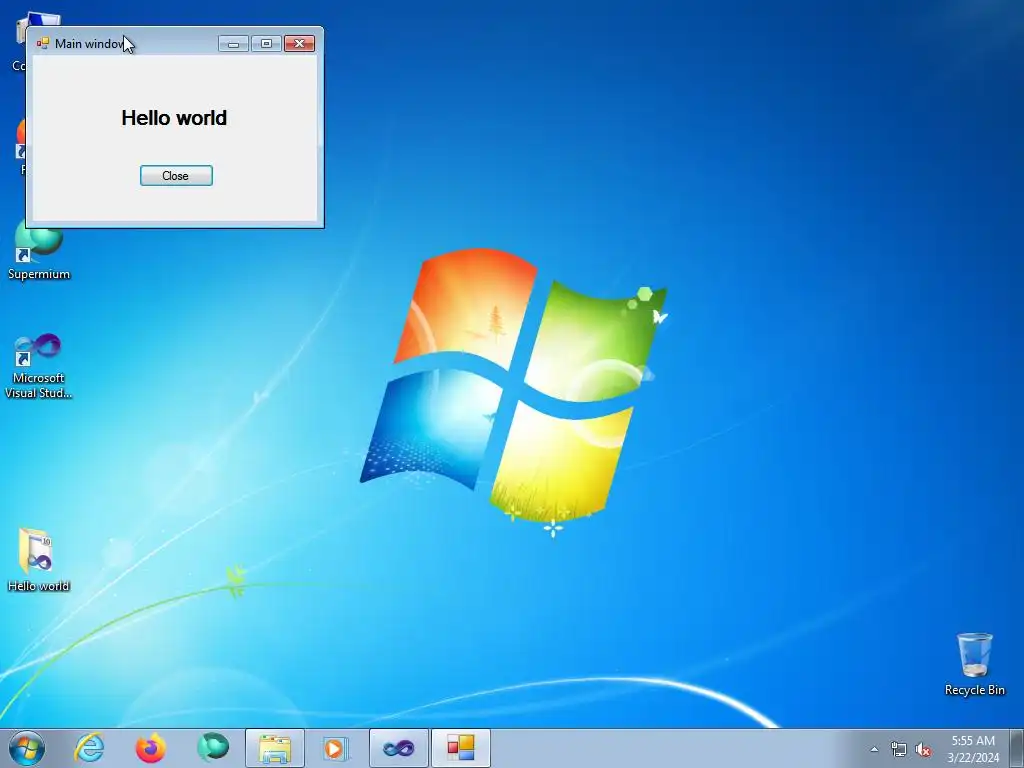The image size is (1024, 768).
Task: Open Windows Media Player from taskbar
Action: coord(336,748)
